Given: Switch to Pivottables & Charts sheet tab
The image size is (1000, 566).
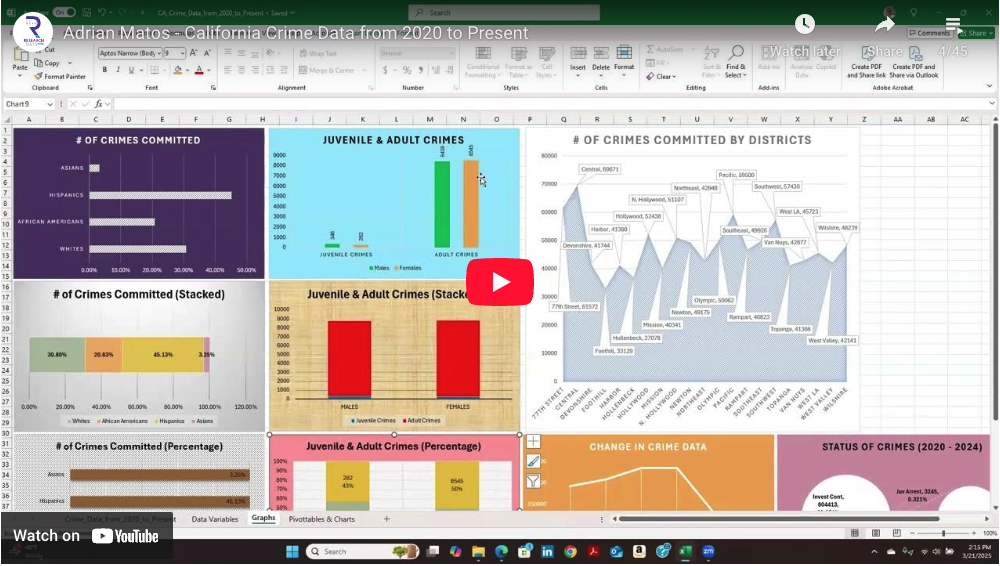Looking at the screenshot, I should click(x=321, y=519).
